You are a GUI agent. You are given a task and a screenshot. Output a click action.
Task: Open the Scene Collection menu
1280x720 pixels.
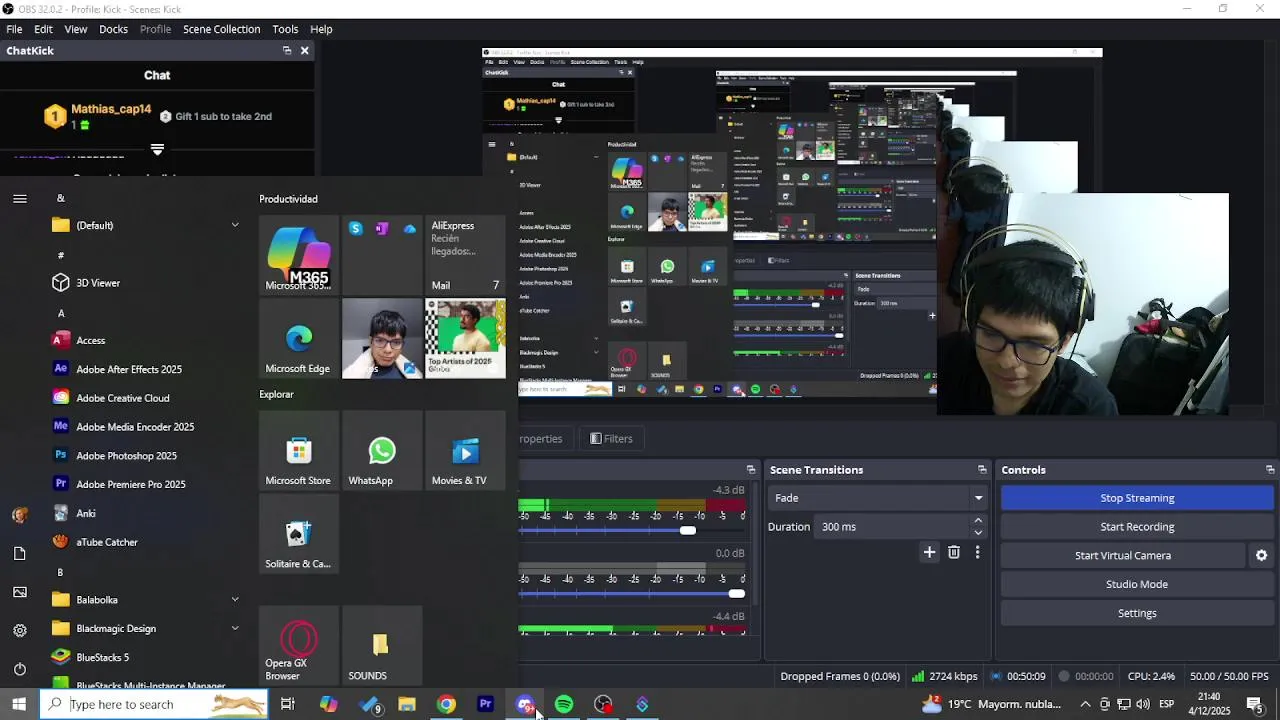(221, 29)
